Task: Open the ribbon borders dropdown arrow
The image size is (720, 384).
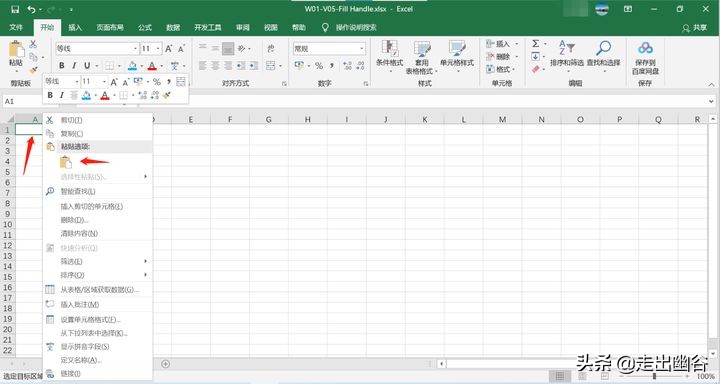Action: point(119,66)
